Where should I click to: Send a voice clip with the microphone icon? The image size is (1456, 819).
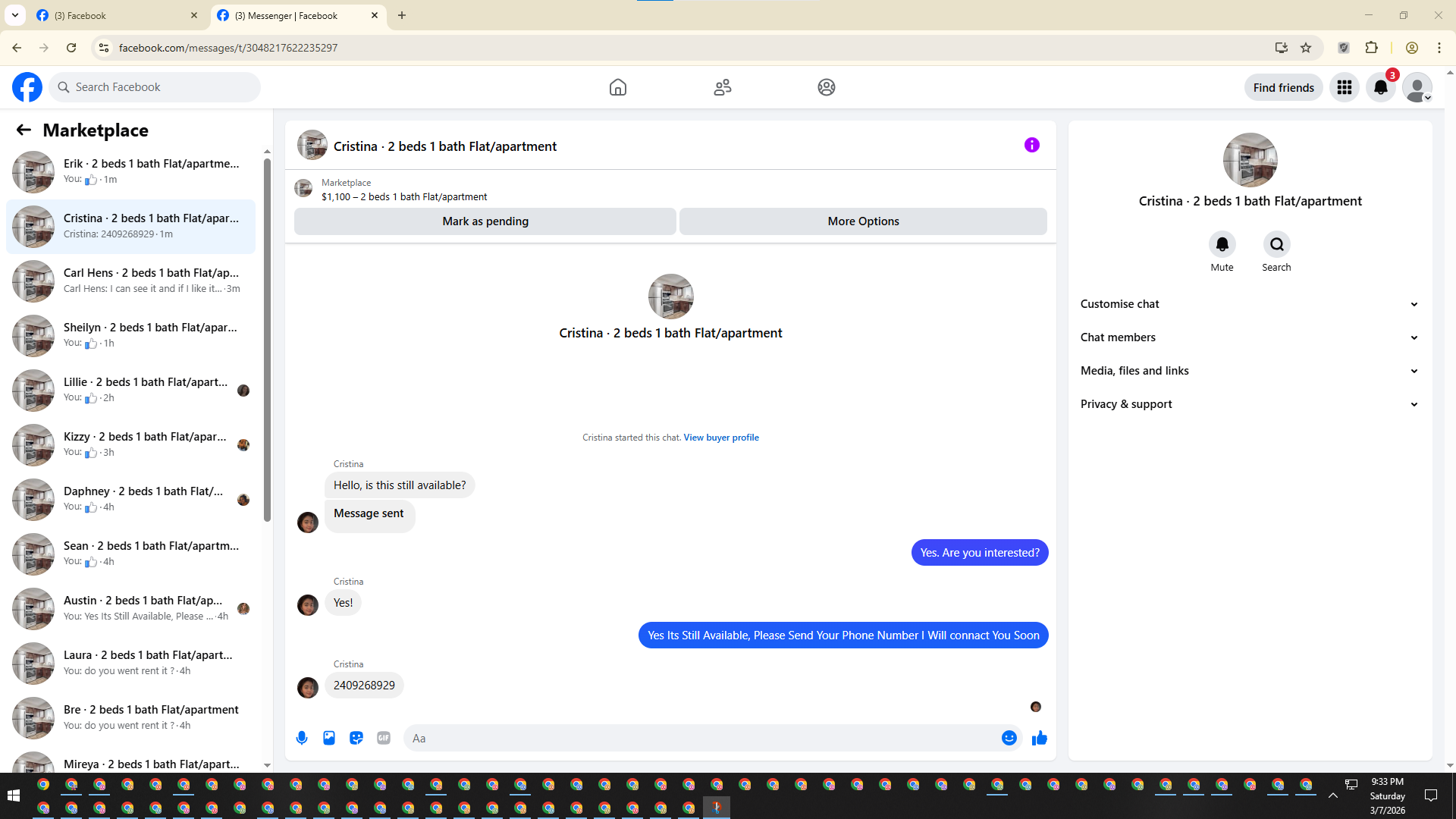302,738
